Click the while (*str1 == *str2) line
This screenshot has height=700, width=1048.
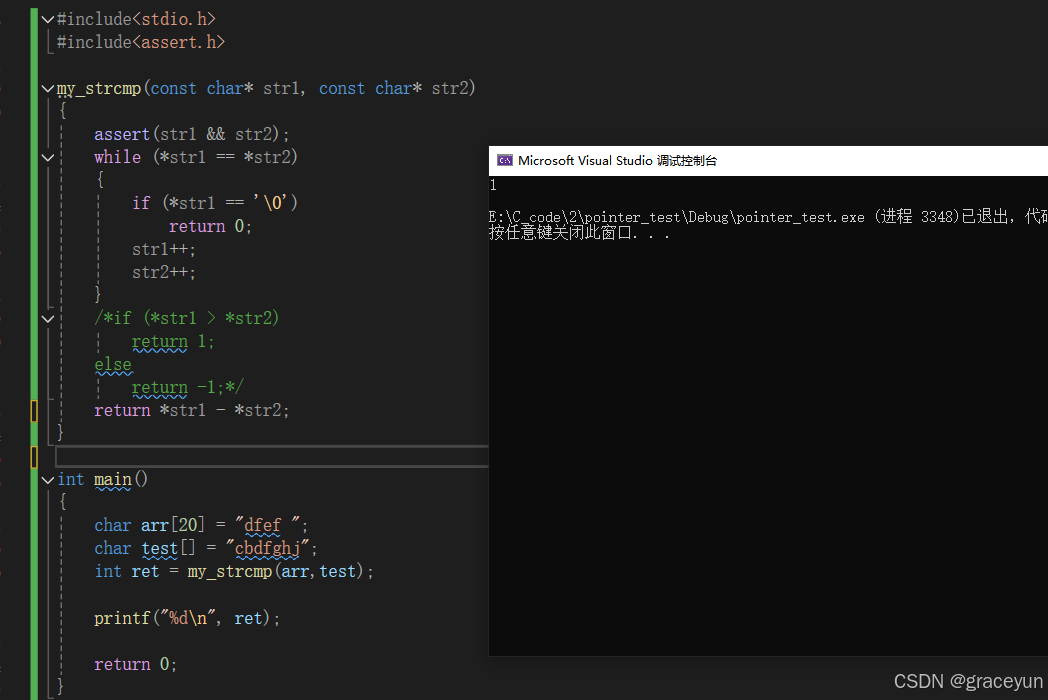[195, 157]
